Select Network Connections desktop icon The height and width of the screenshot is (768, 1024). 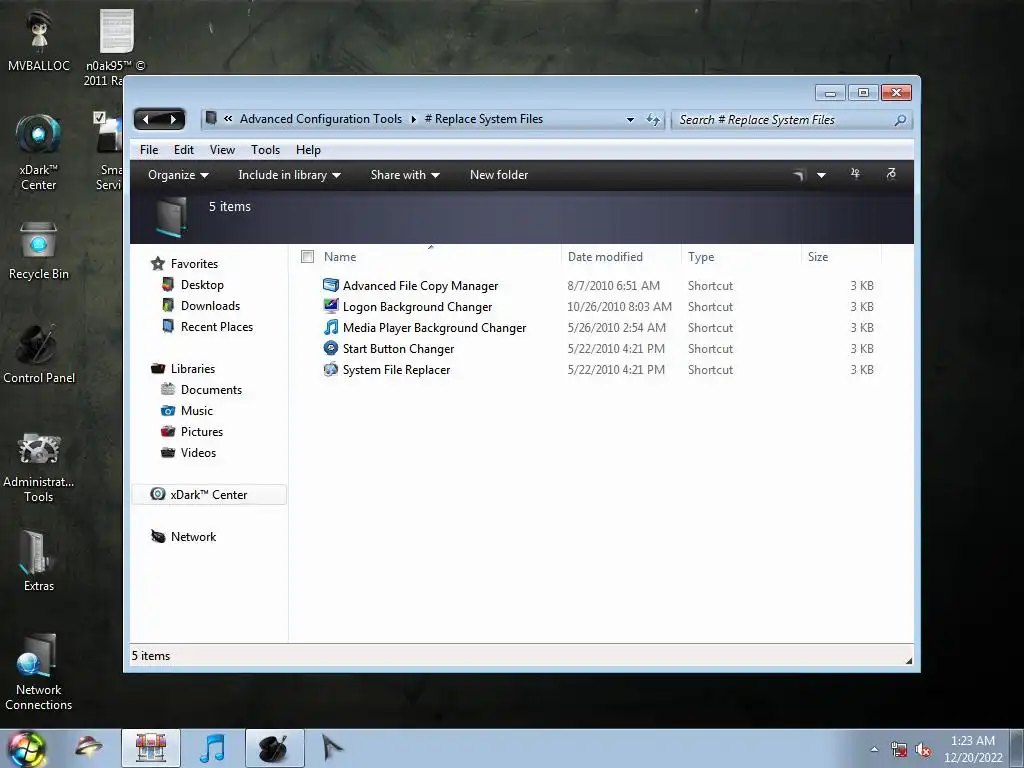point(37,655)
